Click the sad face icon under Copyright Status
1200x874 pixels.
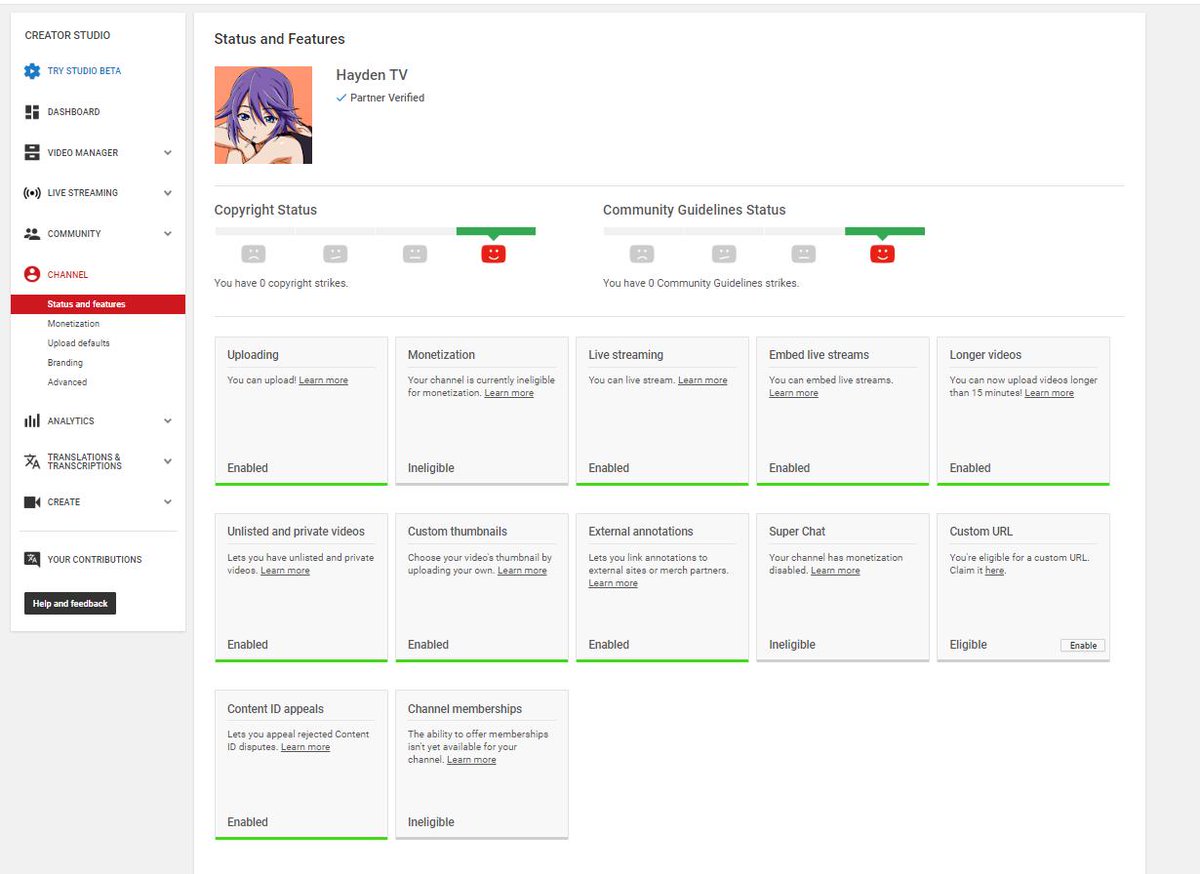(x=254, y=254)
